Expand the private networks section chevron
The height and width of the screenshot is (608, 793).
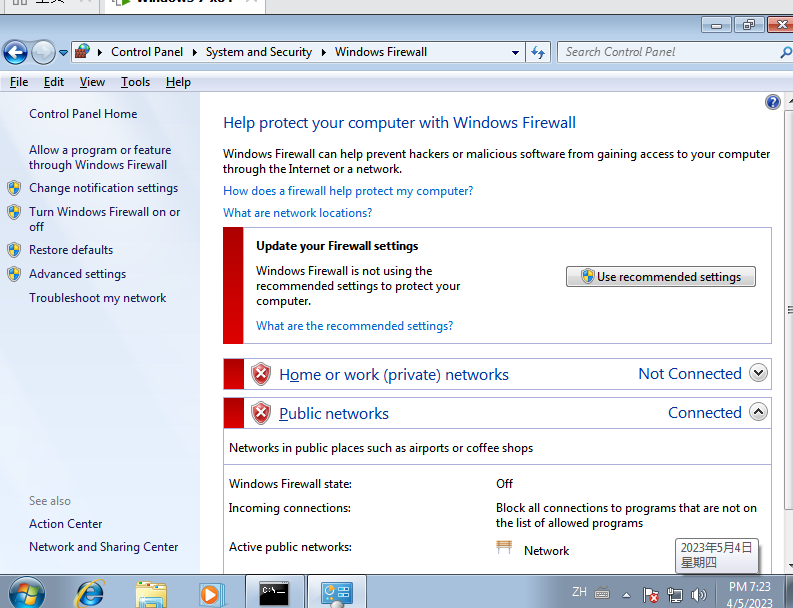pos(758,373)
